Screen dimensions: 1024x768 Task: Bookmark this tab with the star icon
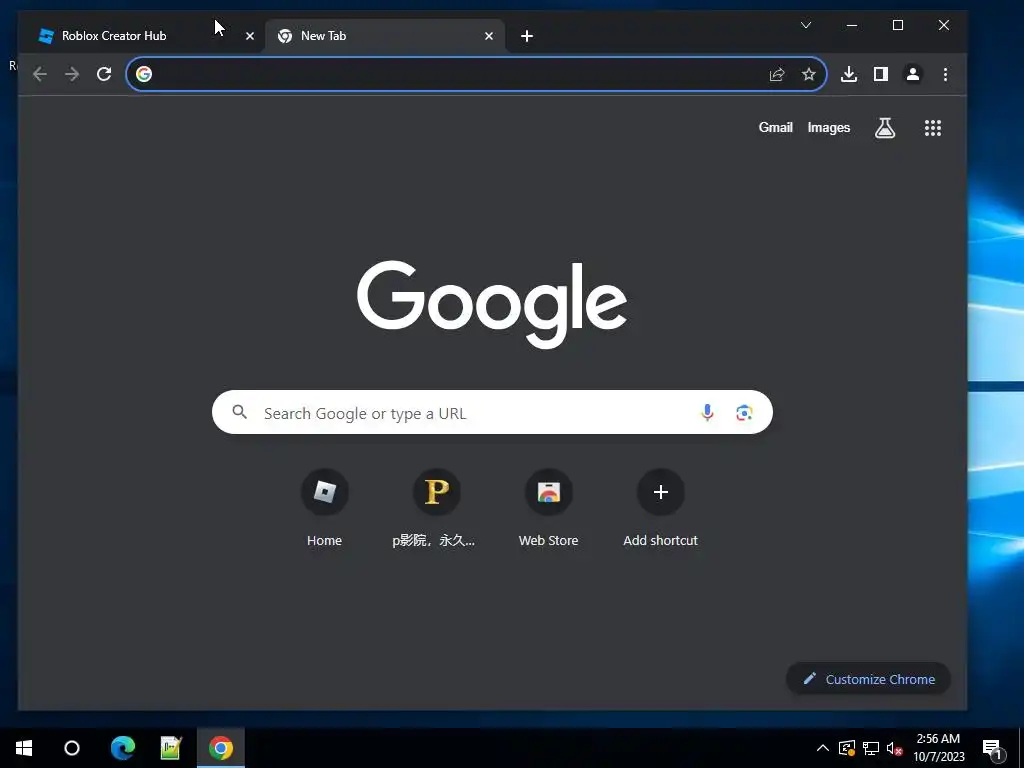tap(808, 74)
